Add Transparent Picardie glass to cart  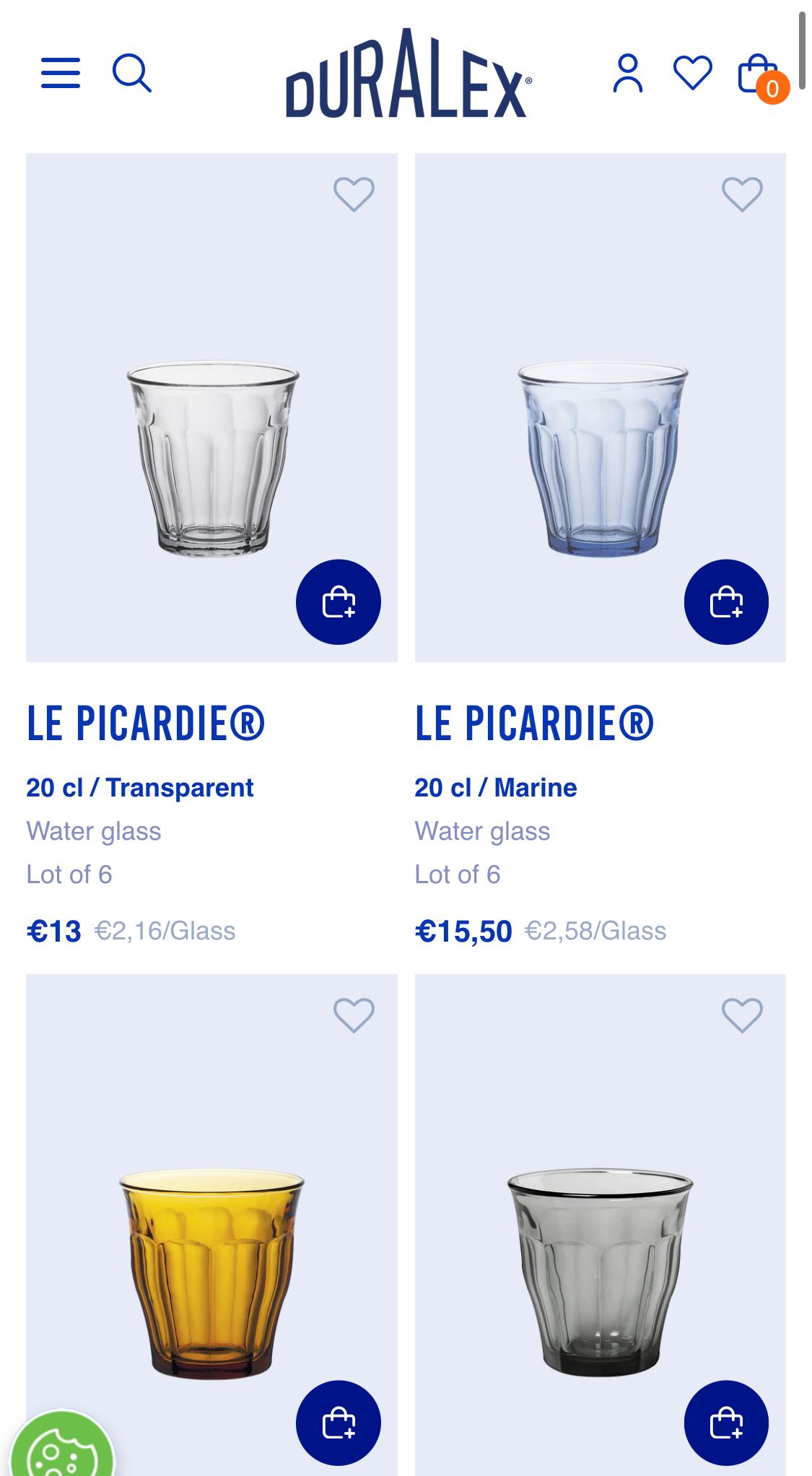click(x=338, y=602)
